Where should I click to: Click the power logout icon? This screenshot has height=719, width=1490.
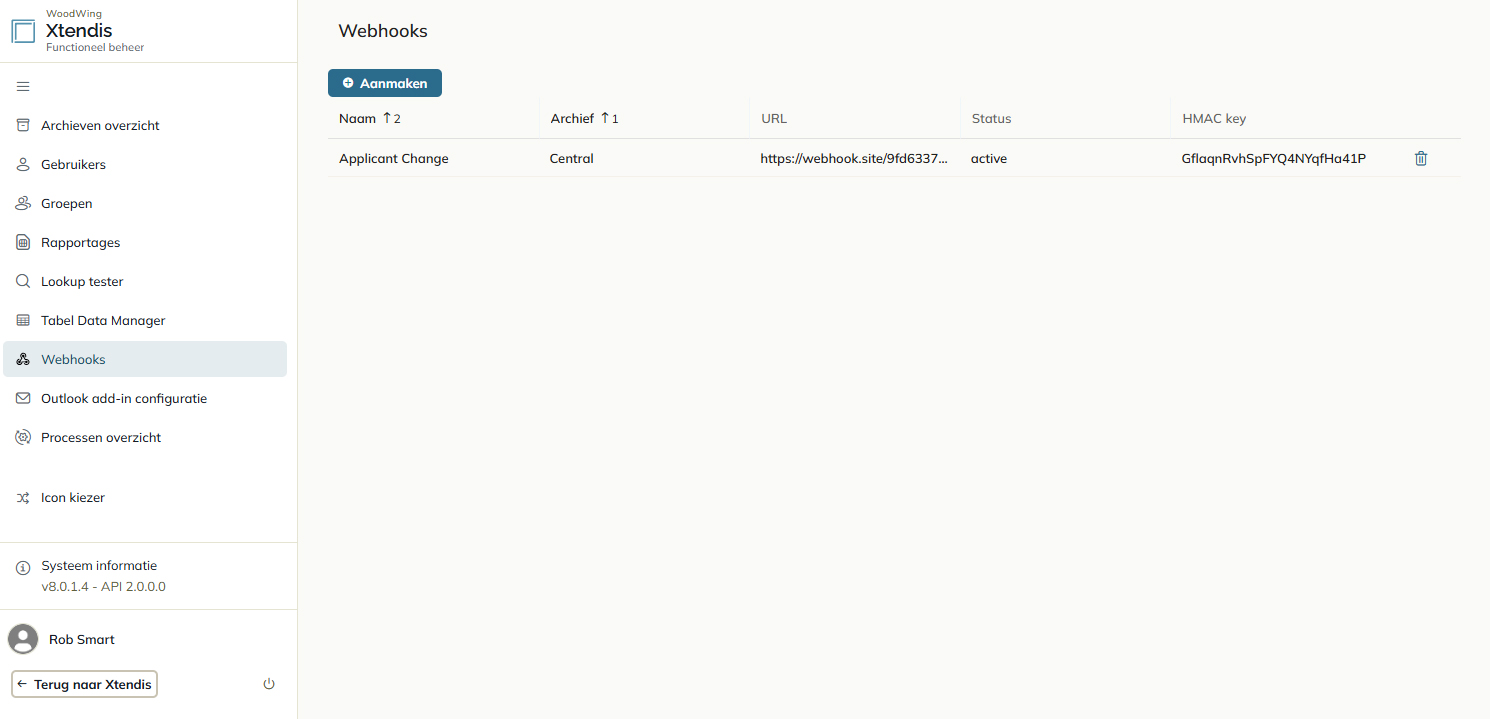pyautogui.click(x=268, y=684)
